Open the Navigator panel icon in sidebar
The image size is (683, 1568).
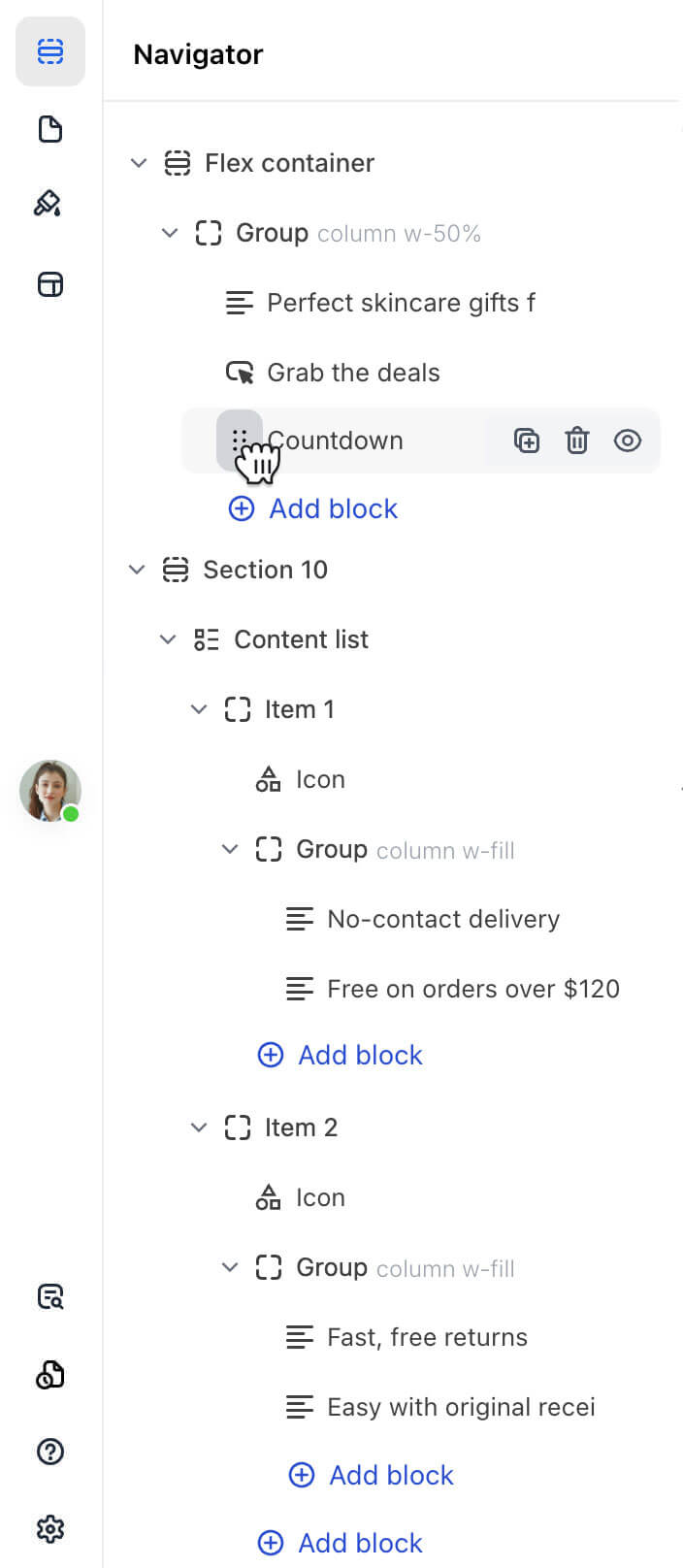coord(50,51)
